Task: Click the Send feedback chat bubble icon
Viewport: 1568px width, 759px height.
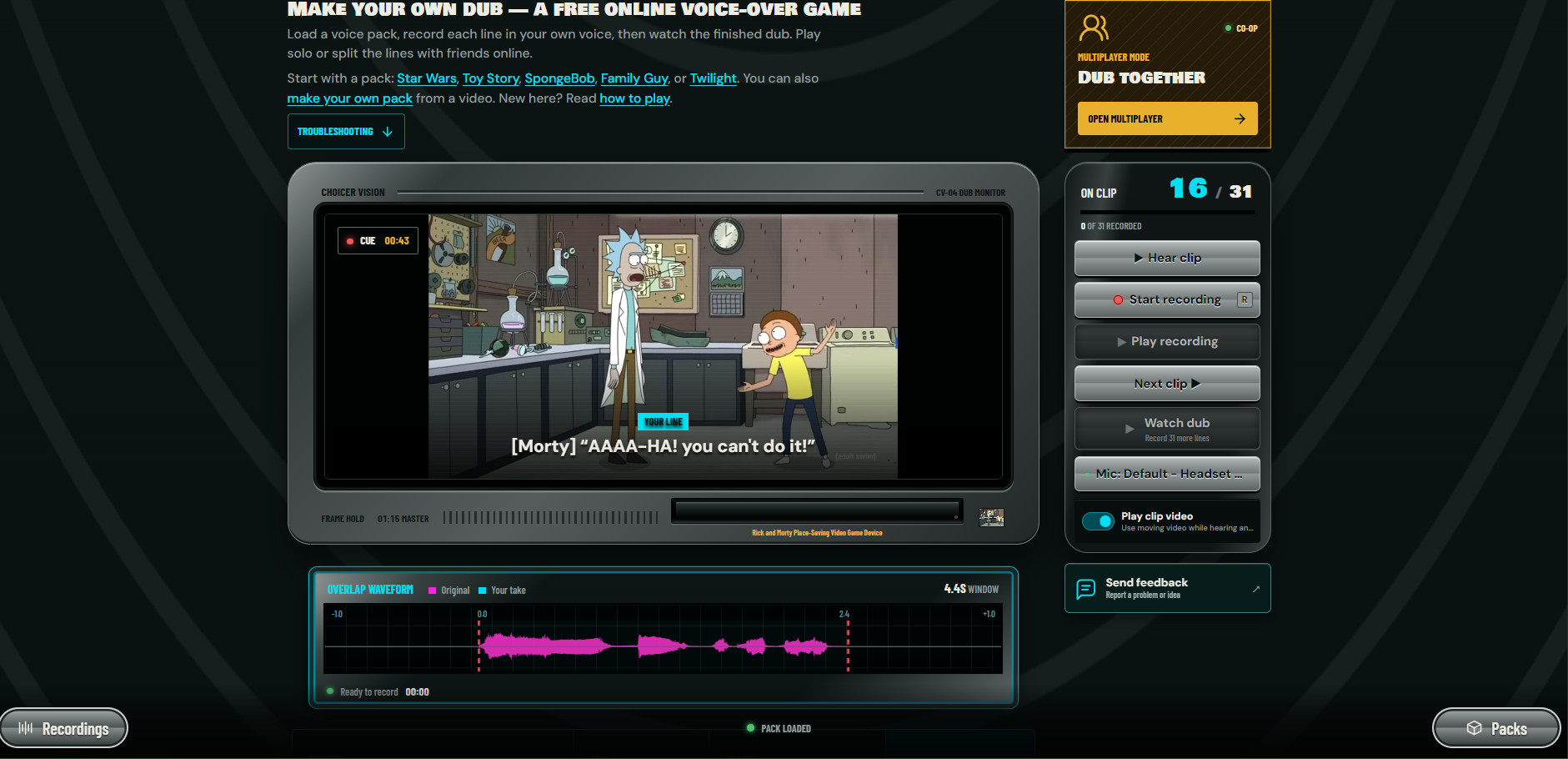Action: (x=1086, y=589)
